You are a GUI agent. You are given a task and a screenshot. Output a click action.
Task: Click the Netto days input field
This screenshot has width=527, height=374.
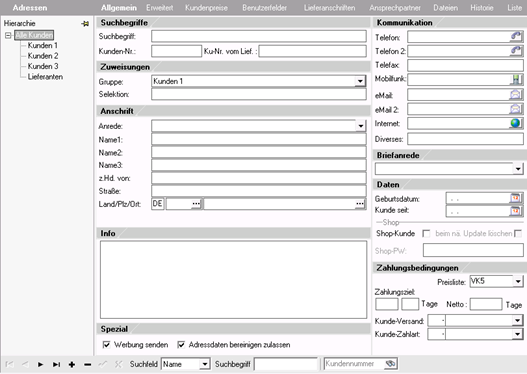486,304
